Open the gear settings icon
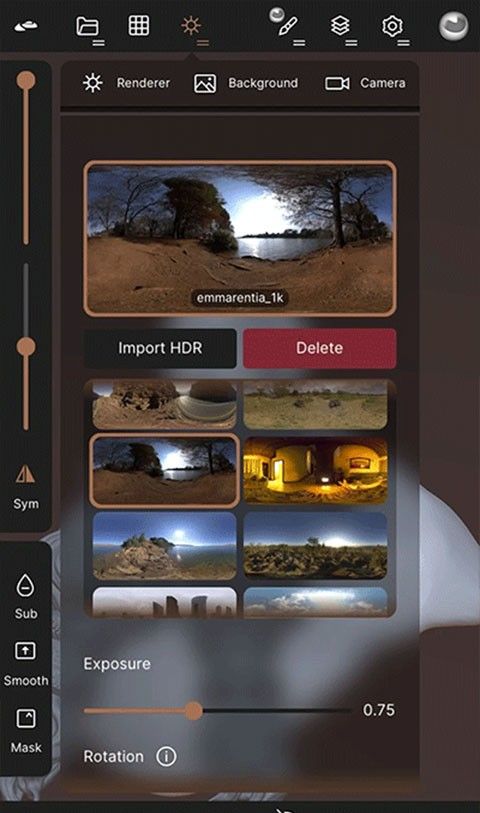Viewport: 480px width, 813px height. pyautogui.click(x=392, y=26)
